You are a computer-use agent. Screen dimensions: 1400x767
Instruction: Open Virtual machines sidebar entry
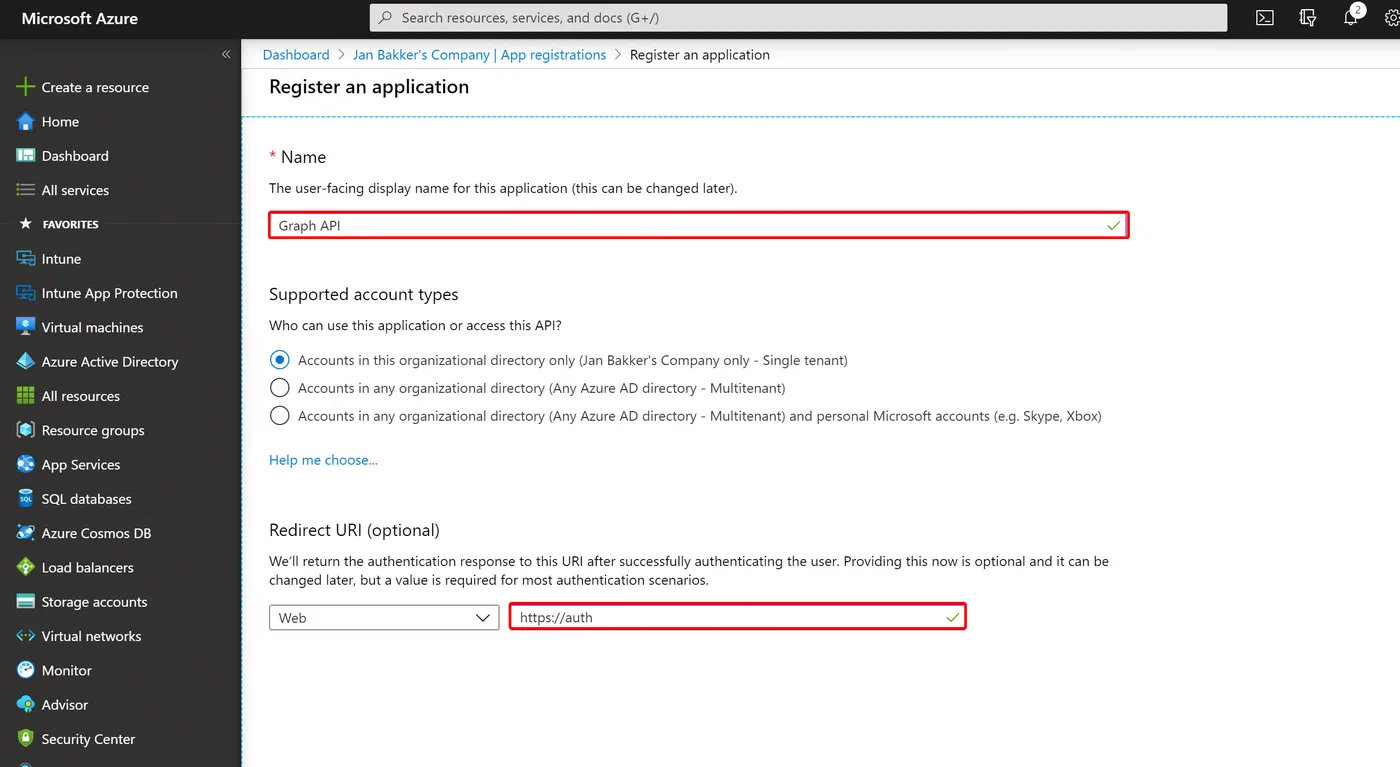click(92, 327)
